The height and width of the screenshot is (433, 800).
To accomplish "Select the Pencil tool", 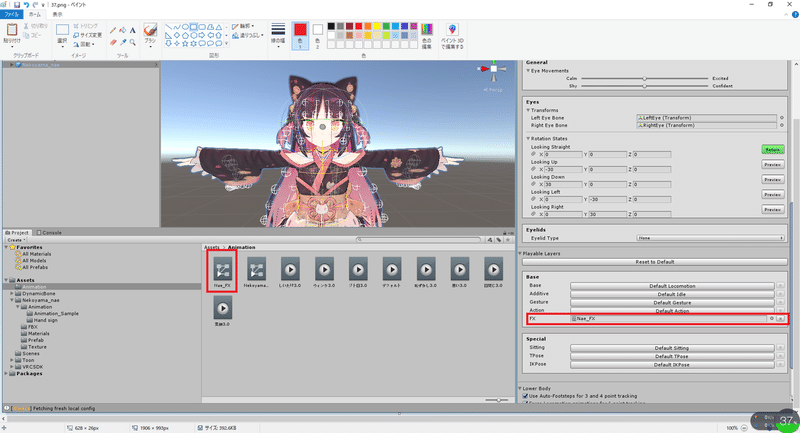I will click(x=113, y=31).
